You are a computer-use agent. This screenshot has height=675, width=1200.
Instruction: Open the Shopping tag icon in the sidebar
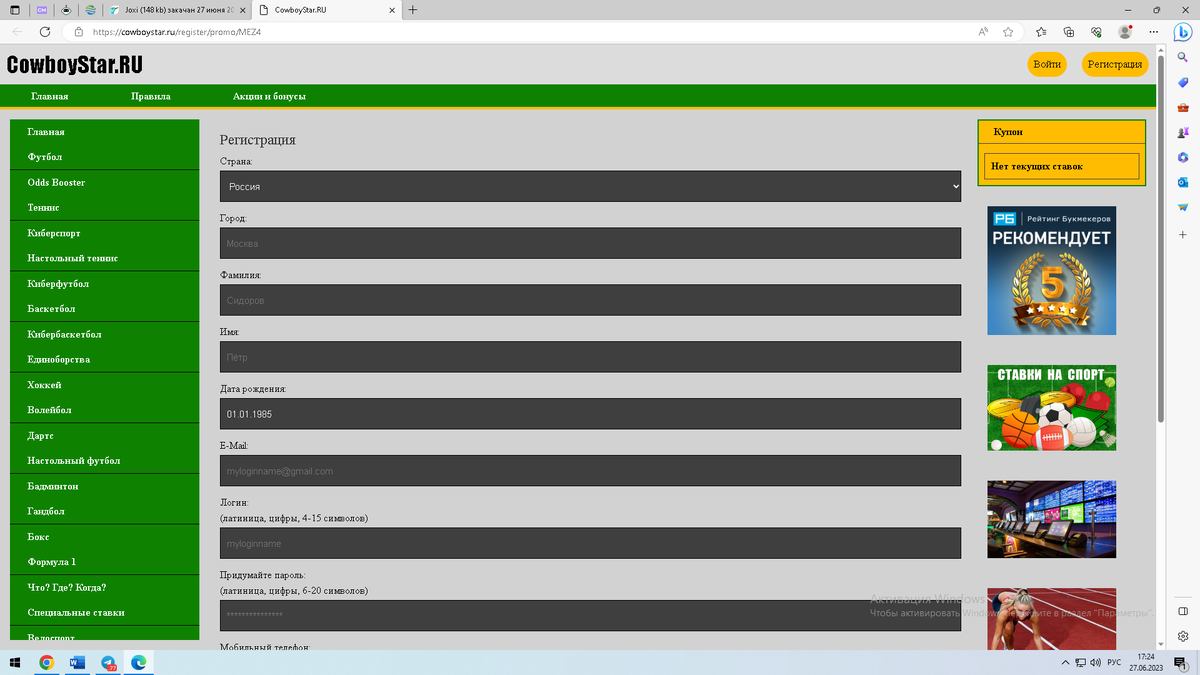click(1183, 83)
